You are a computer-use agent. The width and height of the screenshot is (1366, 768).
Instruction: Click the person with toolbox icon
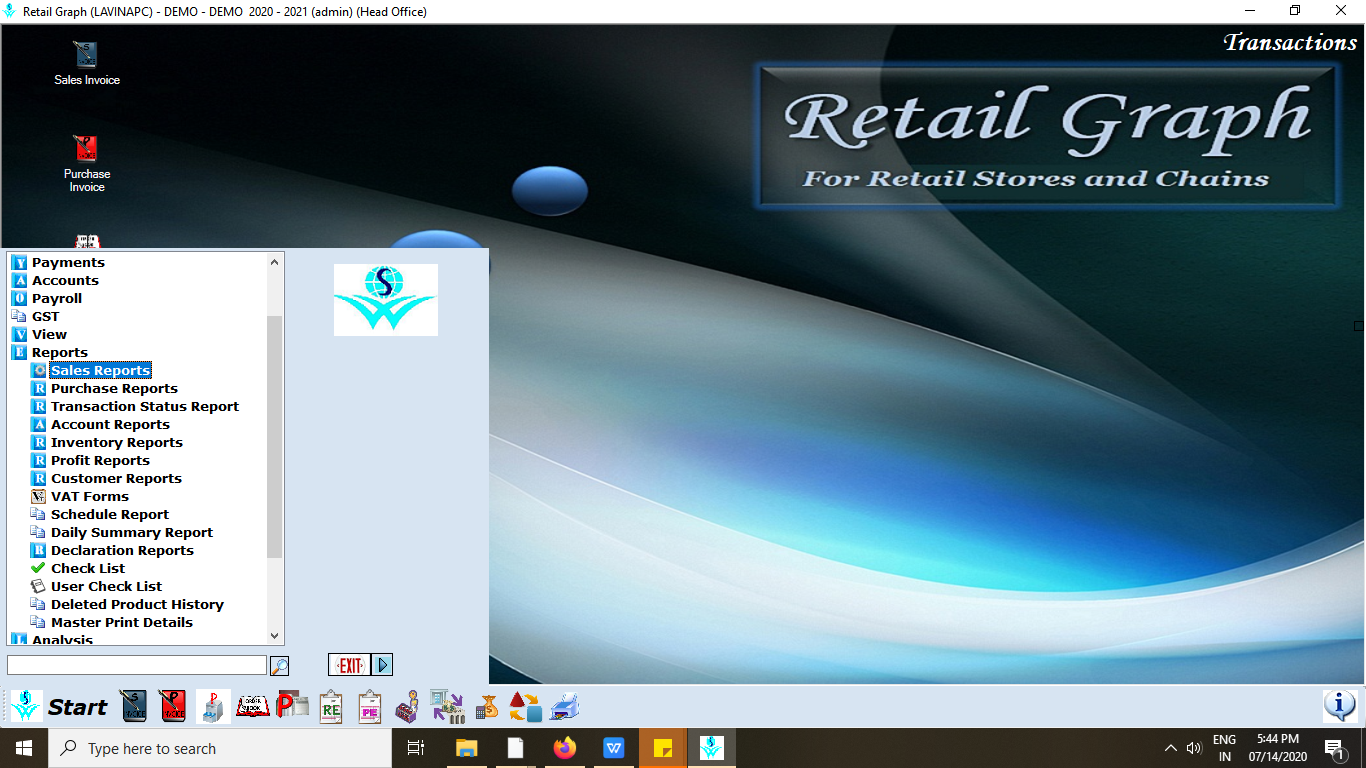point(407,707)
